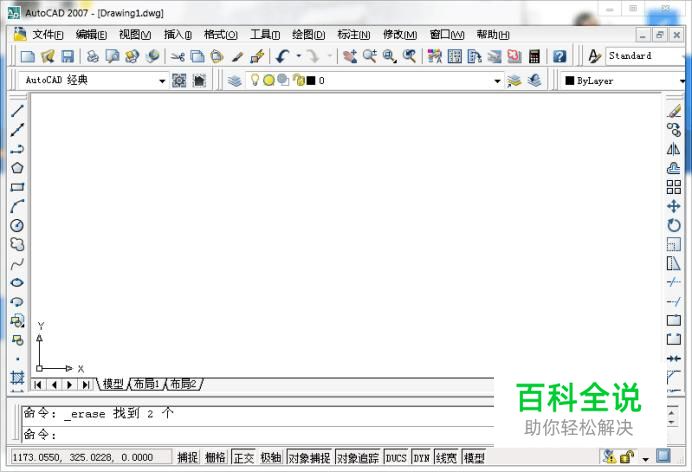Select the Array tool
This screenshot has width=692, height=472.
pos(674,187)
